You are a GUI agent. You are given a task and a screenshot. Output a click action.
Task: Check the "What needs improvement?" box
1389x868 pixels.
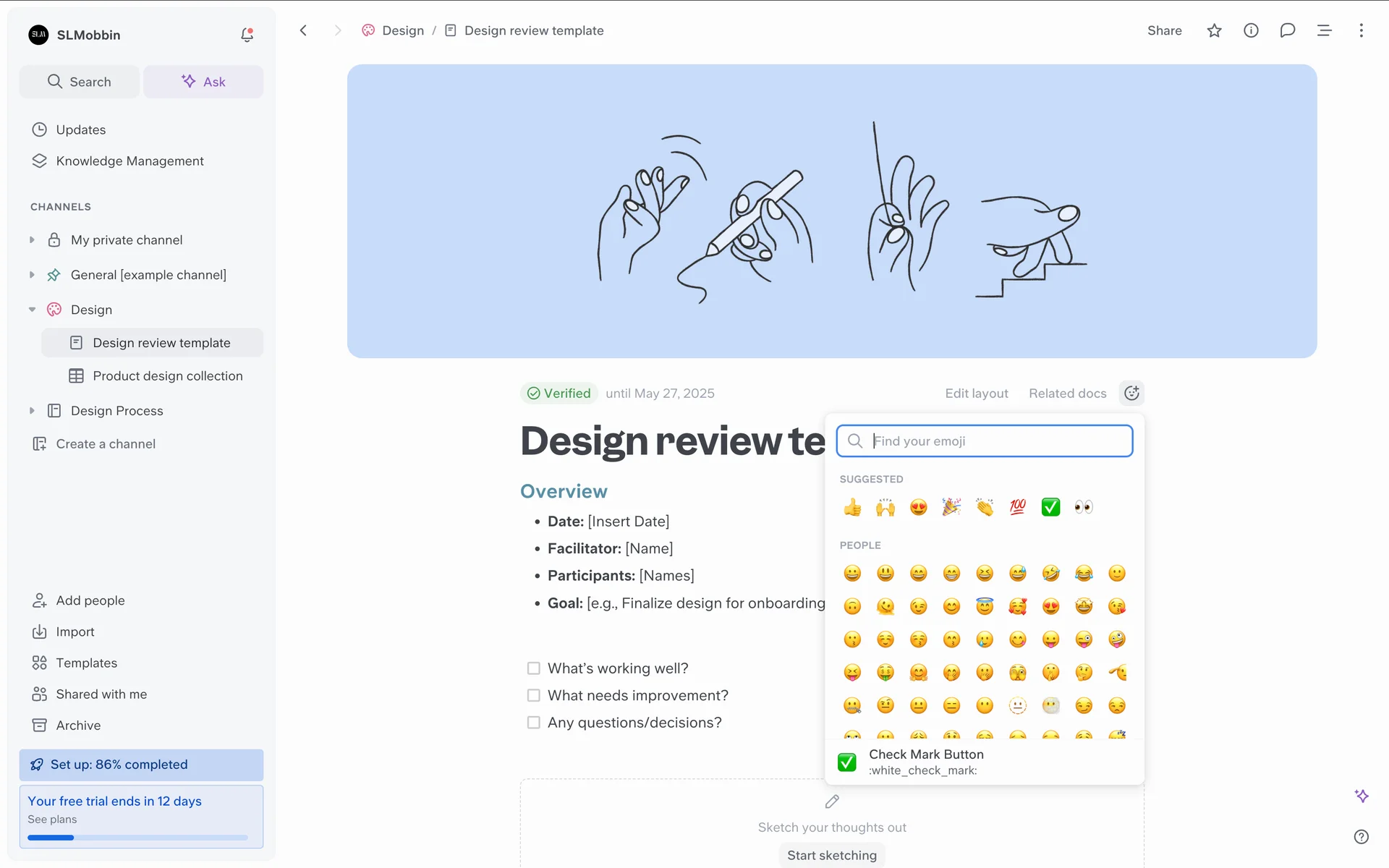click(x=534, y=695)
